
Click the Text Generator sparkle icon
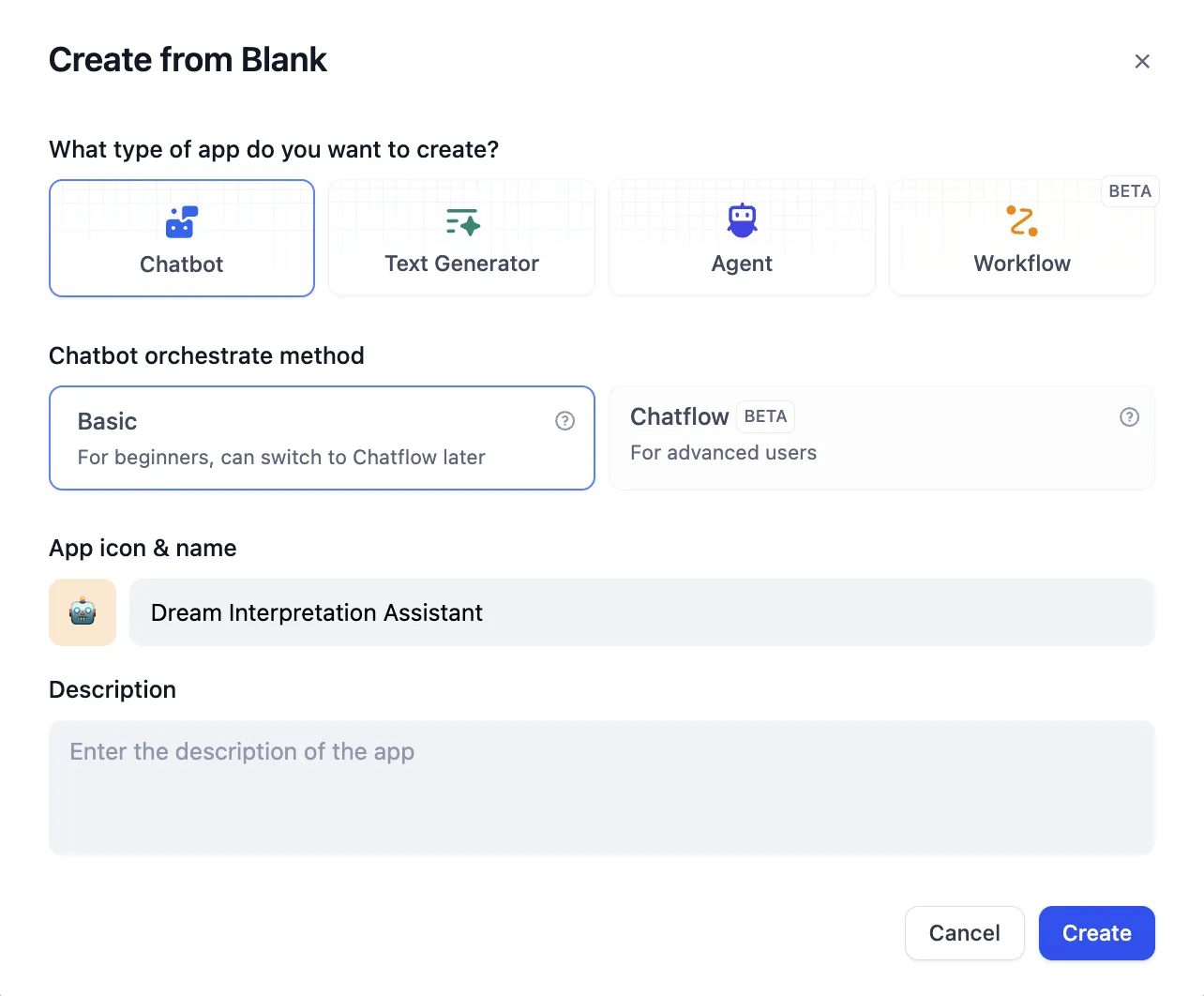(x=462, y=222)
